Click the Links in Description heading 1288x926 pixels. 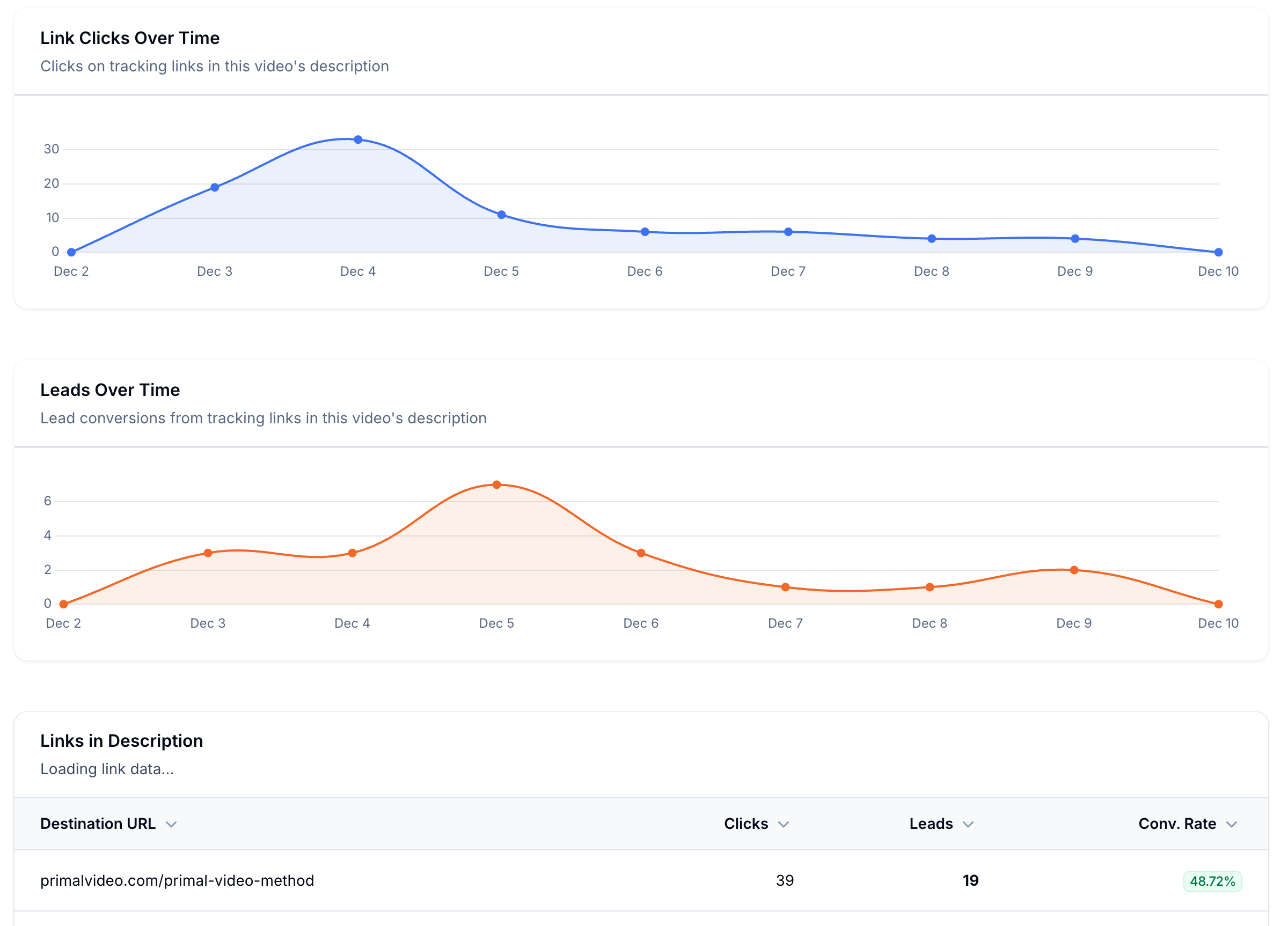[x=121, y=741]
